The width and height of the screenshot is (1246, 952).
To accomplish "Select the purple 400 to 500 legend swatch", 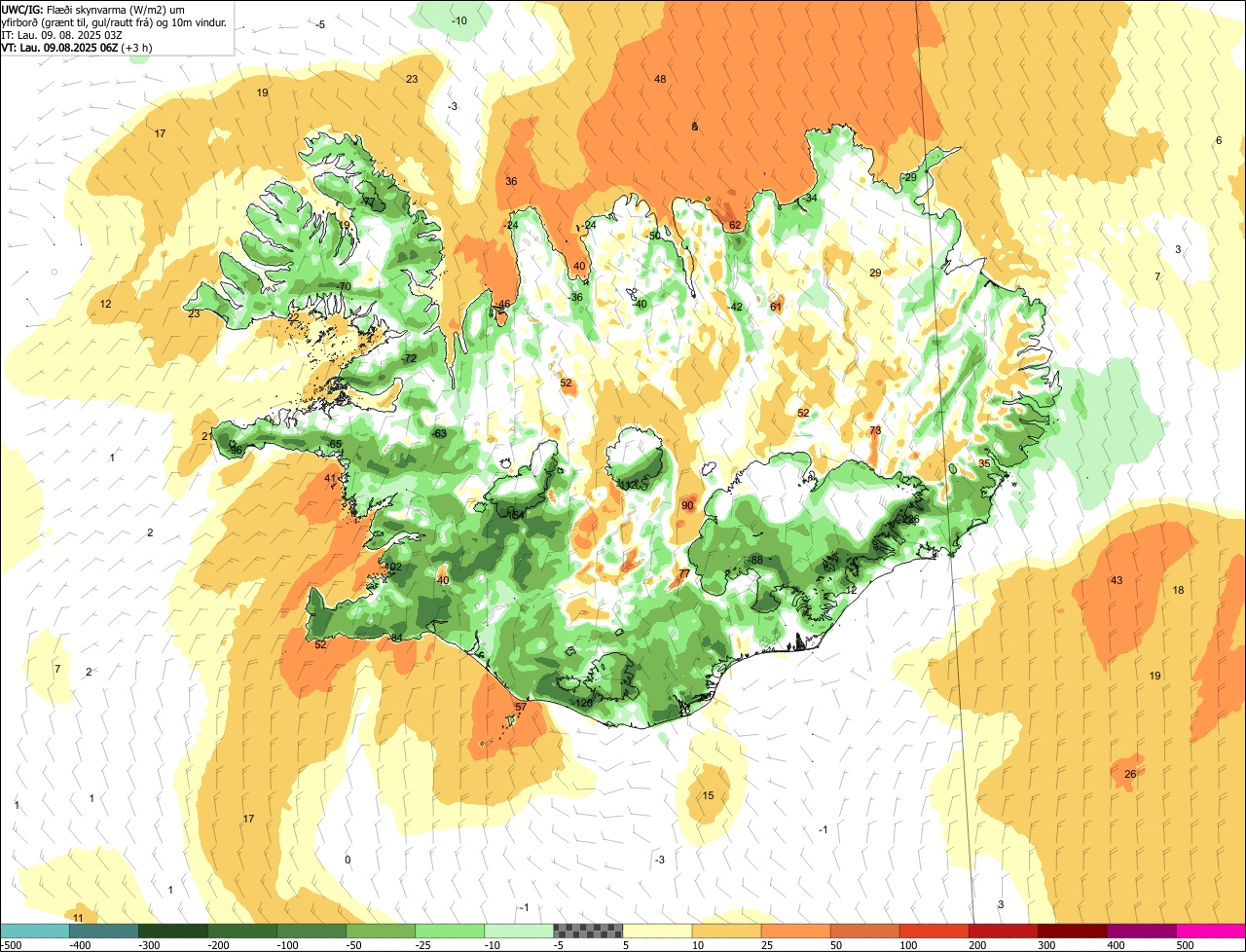I will click(1142, 931).
